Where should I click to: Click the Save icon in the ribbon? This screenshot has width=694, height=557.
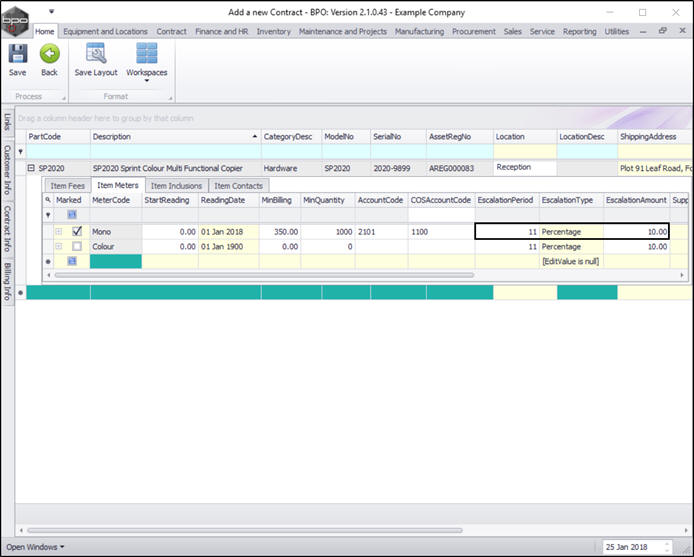[x=18, y=54]
